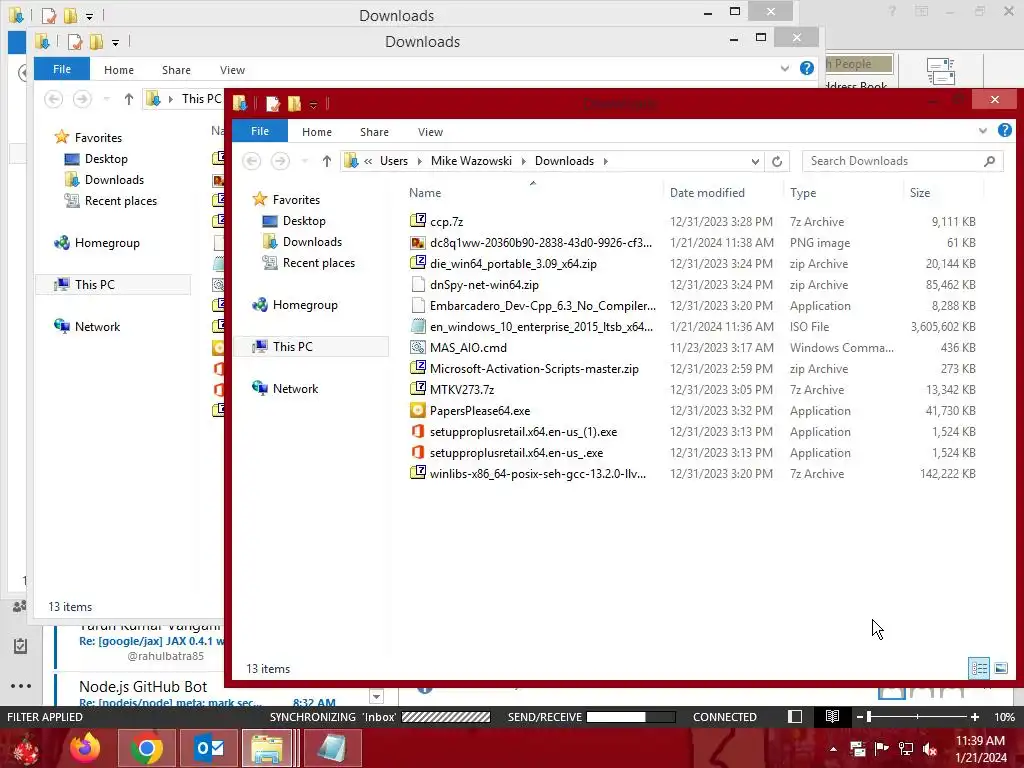The height and width of the screenshot is (768, 1024).
Task: Click Properties icon in front quick access toolbar
Action: [273, 103]
